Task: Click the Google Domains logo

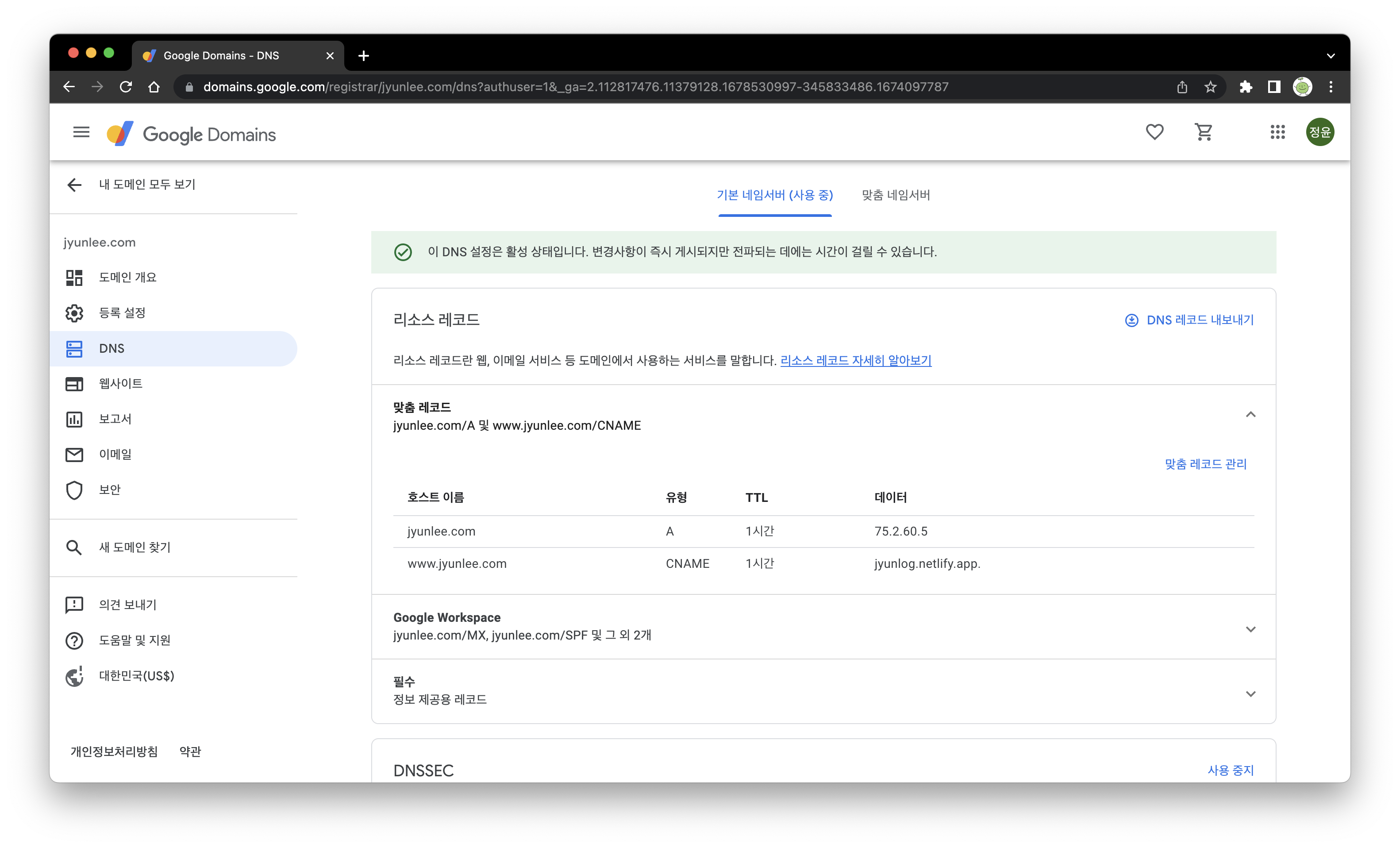Action: [192, 134]
